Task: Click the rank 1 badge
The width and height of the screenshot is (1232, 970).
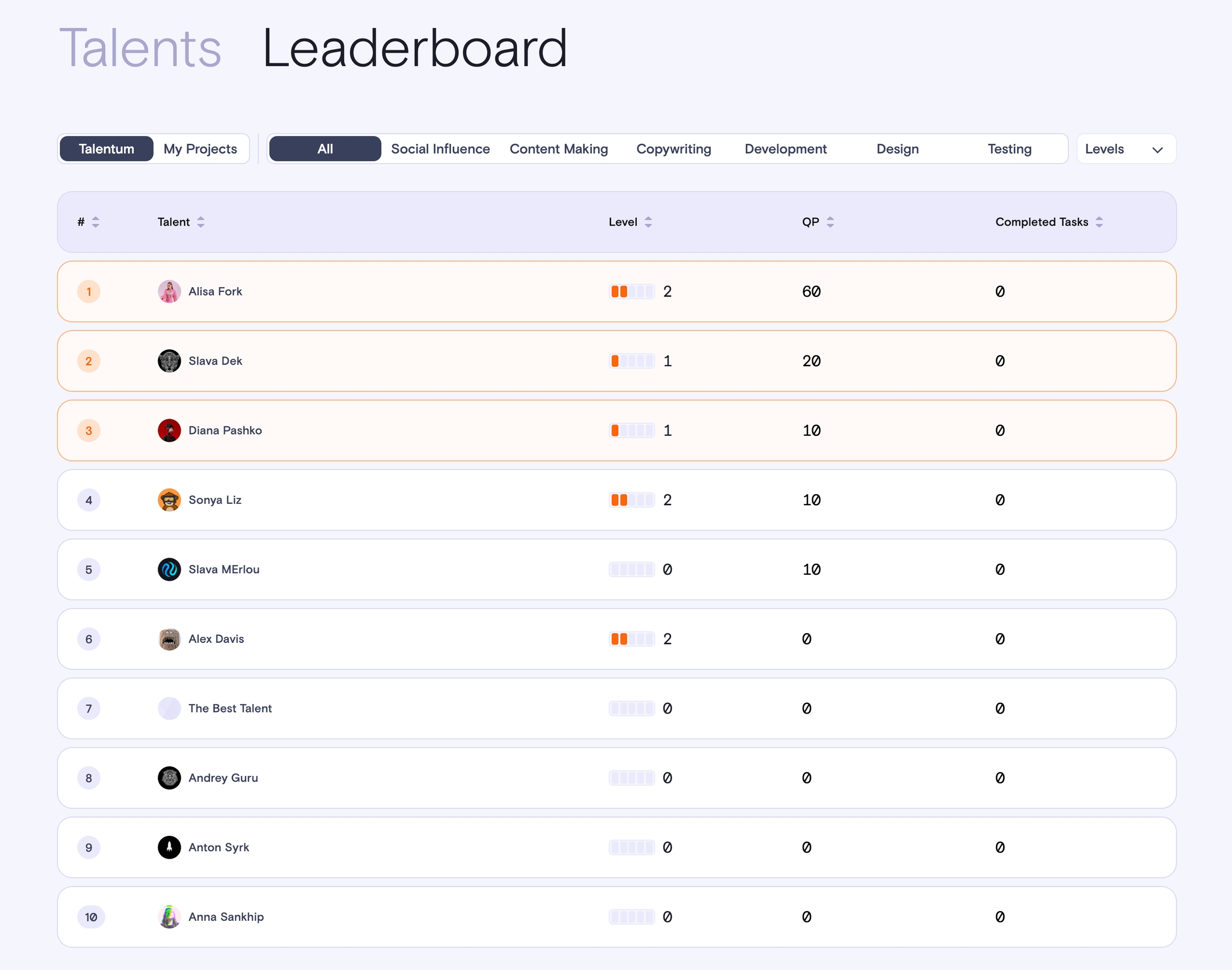Action: coord(89,291)
